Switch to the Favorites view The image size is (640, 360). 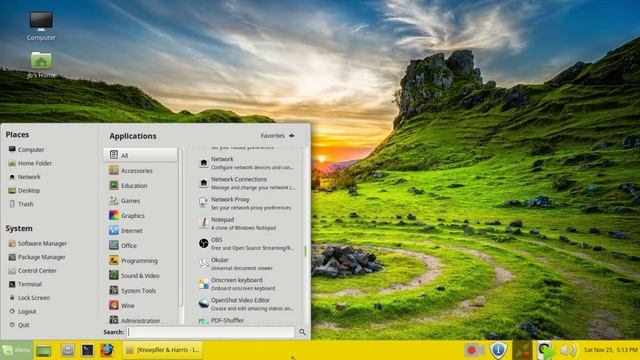(x=278, y=136)
